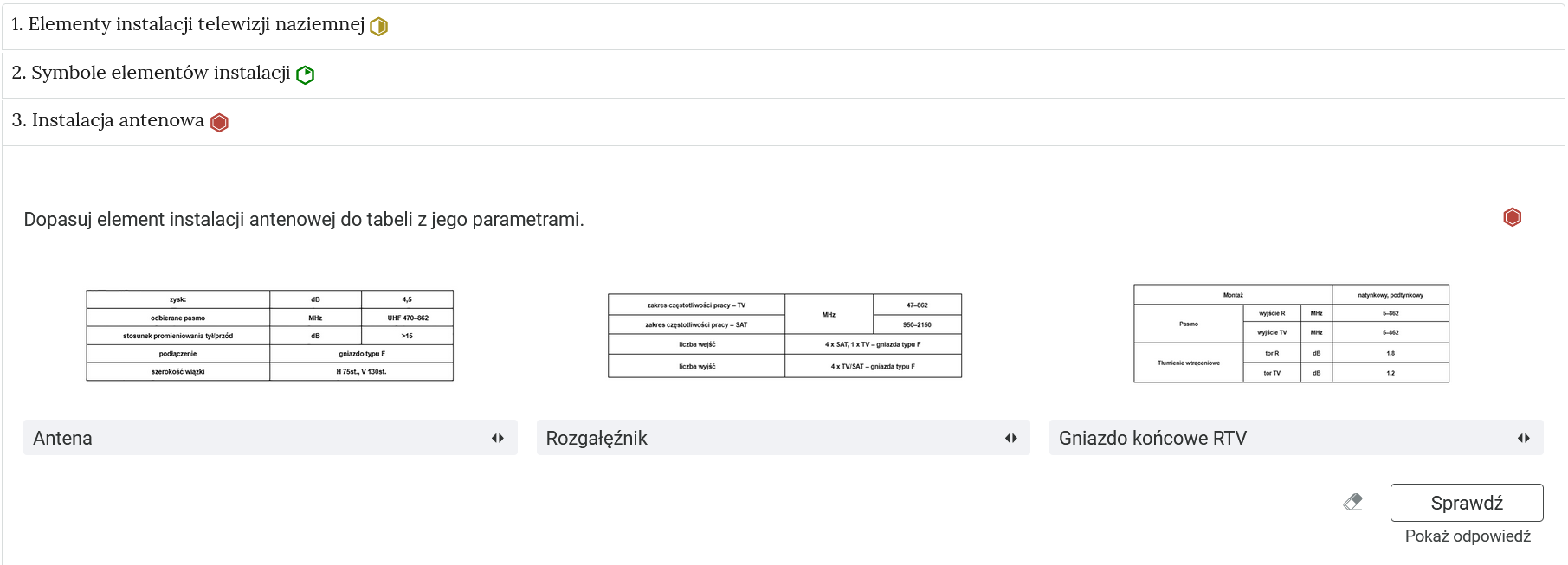This screenshot has width=1568, height=565.
Task: Click the arrows icon on the Antena selector
Action: point(500,438)
